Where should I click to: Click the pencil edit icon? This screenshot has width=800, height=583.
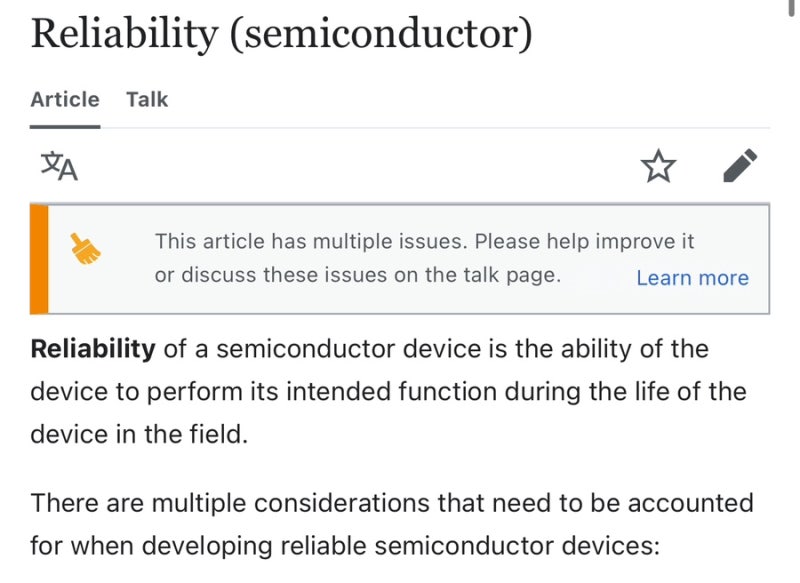click(740, 166)
